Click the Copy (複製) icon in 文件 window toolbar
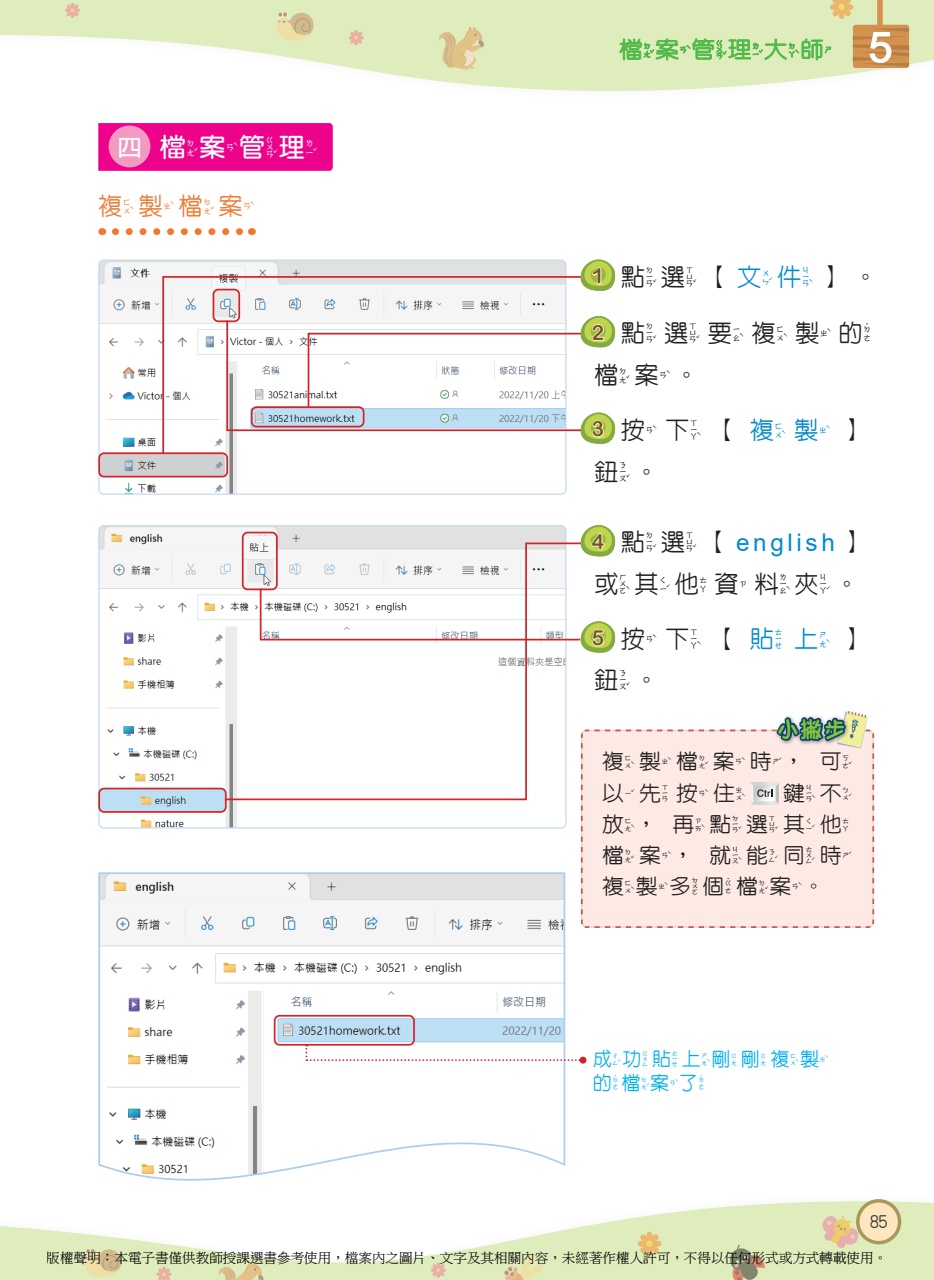Image resolution: width=934 pixels, height=1280 pixels. point(226,305)
